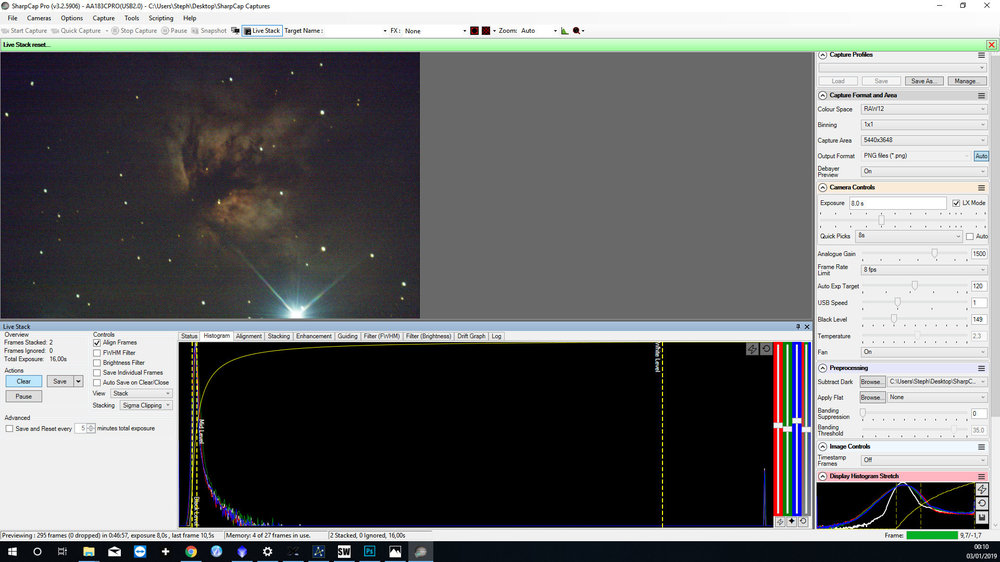
Task: Open Capture Profiles panel hamburger menu
Action: [x=982, y=55]
